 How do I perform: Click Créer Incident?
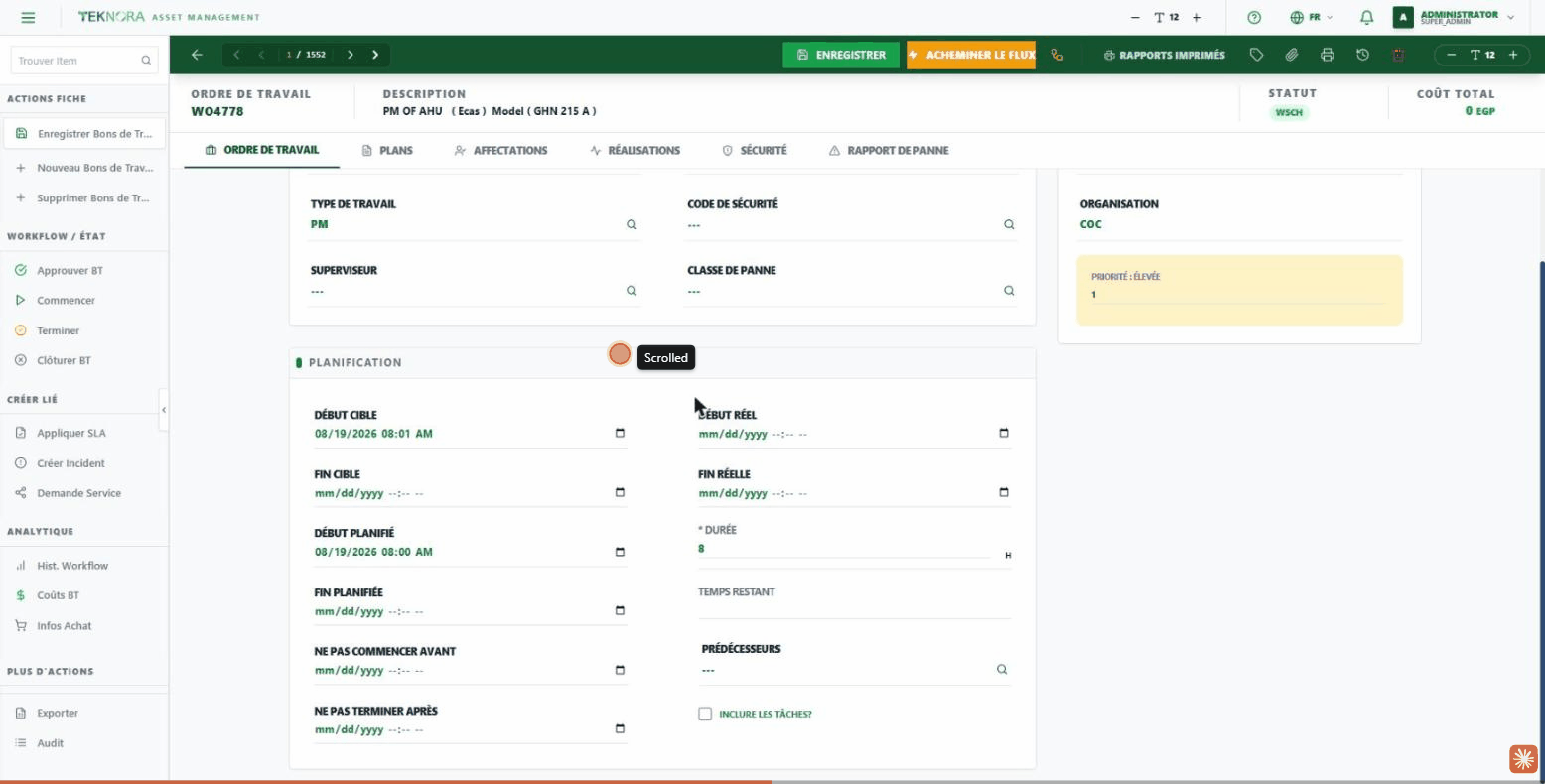coord(84,463)
